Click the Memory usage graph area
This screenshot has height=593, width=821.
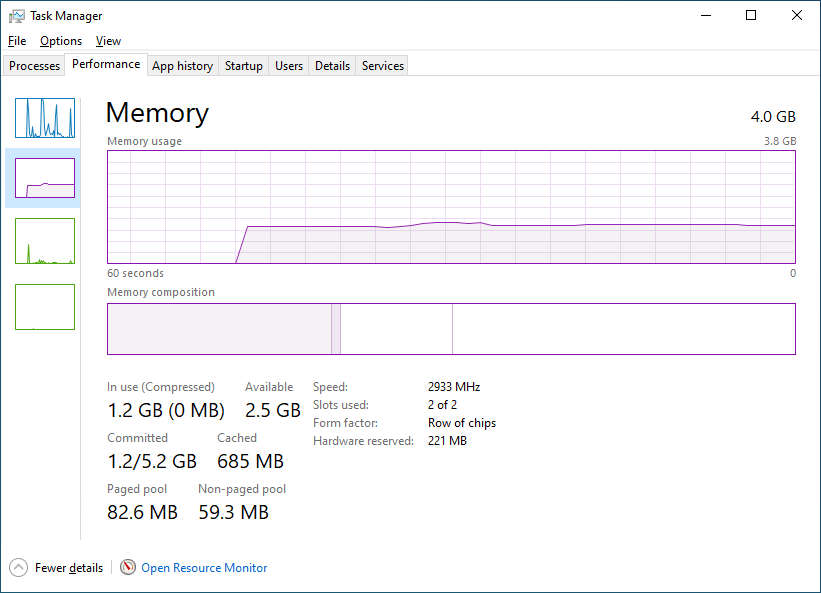click(x=451, y=207)
